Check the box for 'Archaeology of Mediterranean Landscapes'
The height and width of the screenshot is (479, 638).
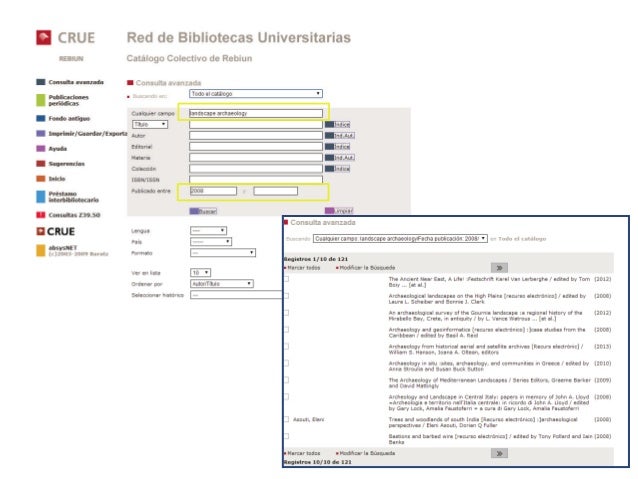click(x=286, y=380)
